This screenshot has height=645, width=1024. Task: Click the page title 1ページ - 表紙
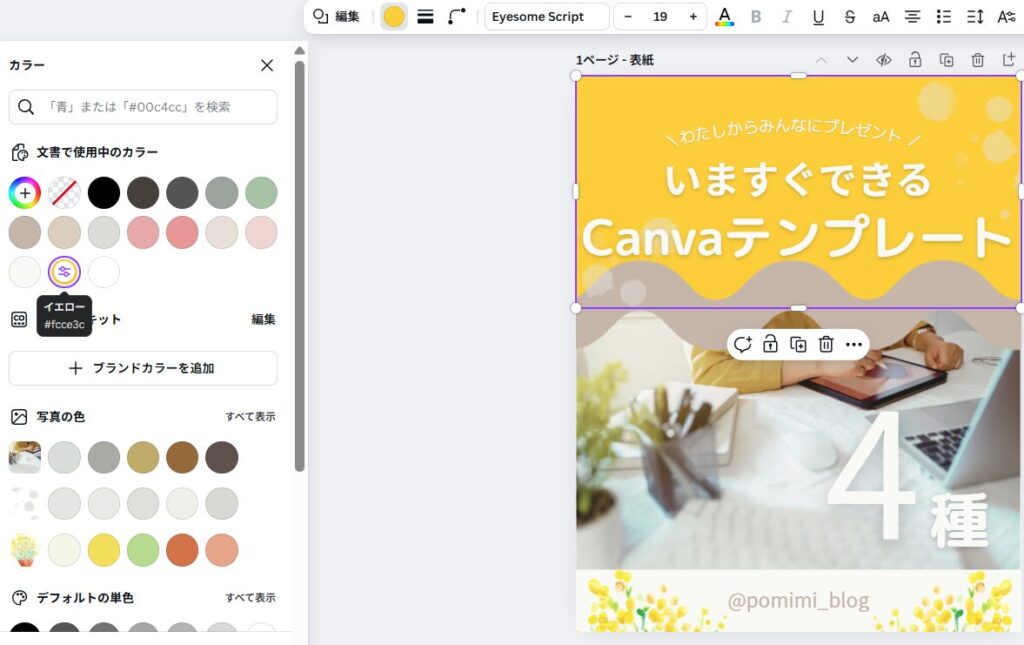point(615,60)
